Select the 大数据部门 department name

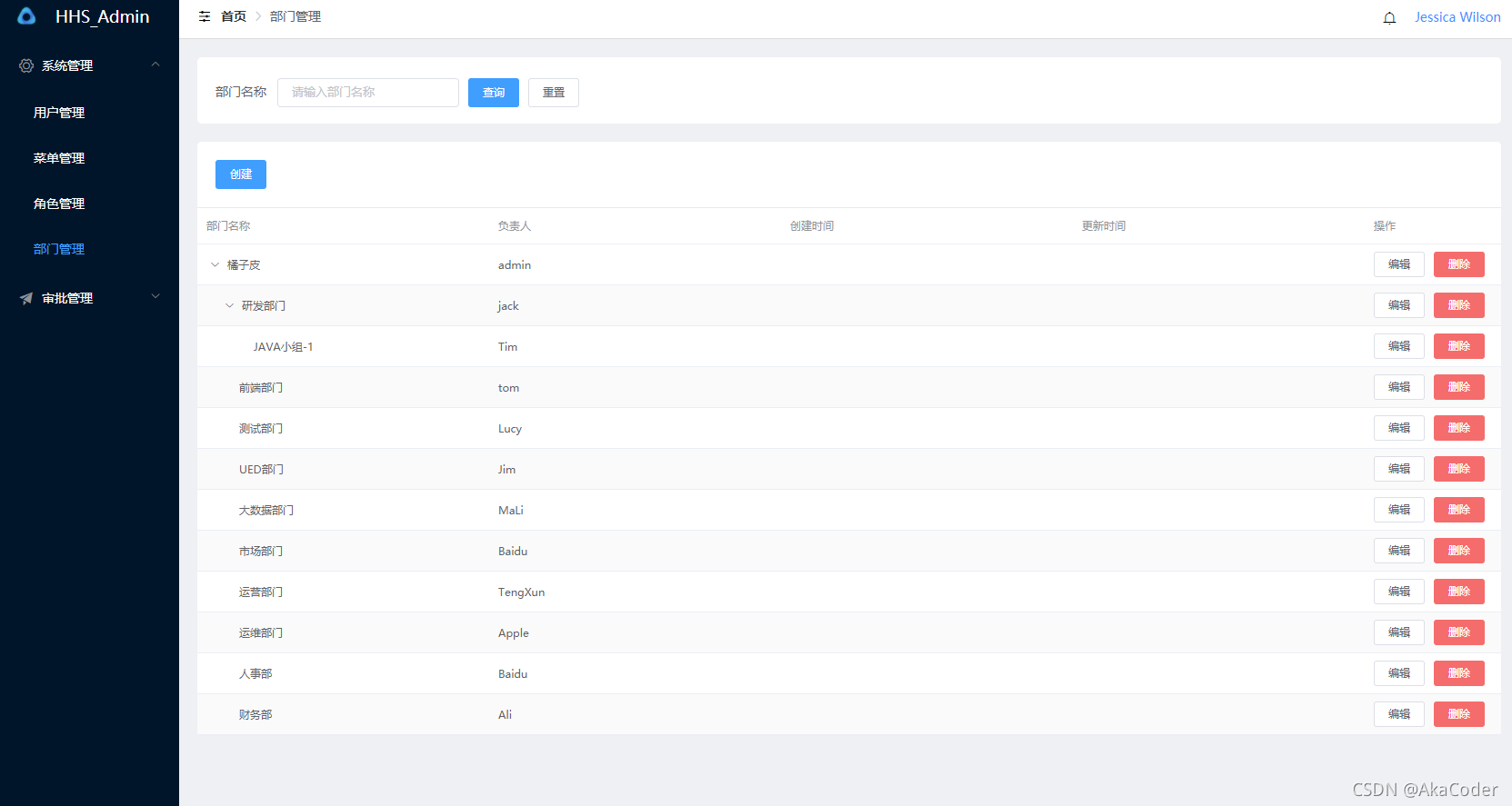click(x=266, y=511)
